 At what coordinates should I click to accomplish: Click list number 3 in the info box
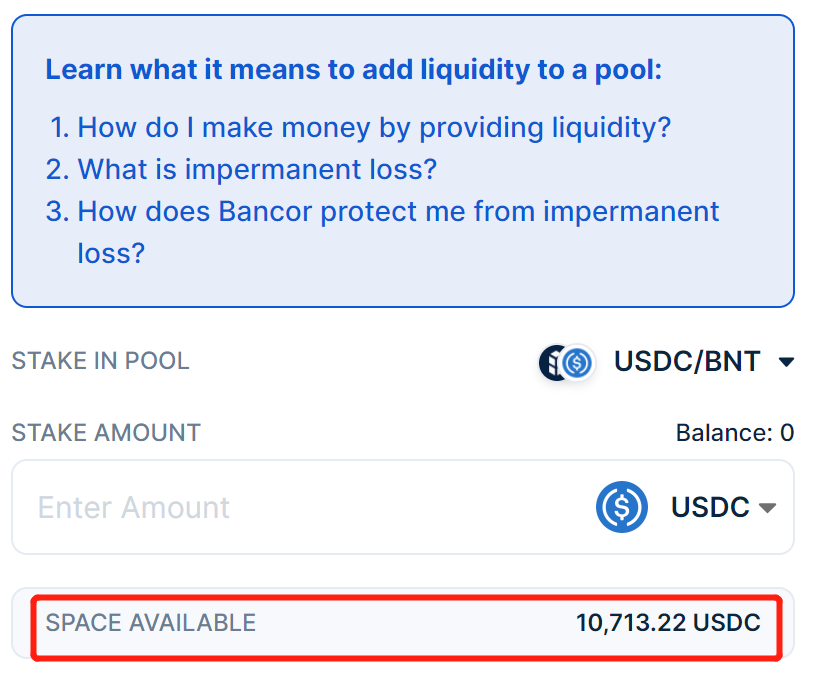(57, 212)
